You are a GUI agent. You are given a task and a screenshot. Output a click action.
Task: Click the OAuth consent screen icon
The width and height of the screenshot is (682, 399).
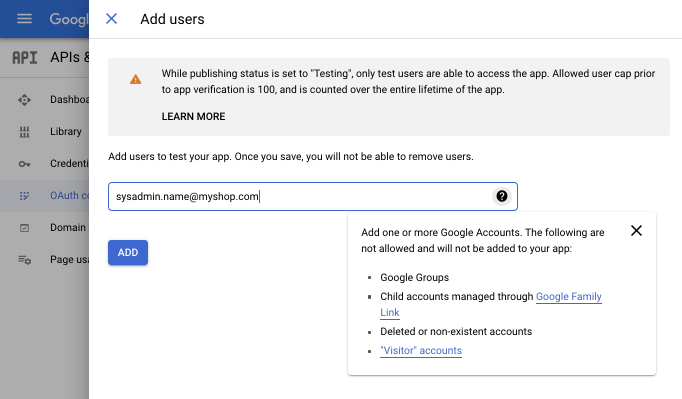coord(24,196)
